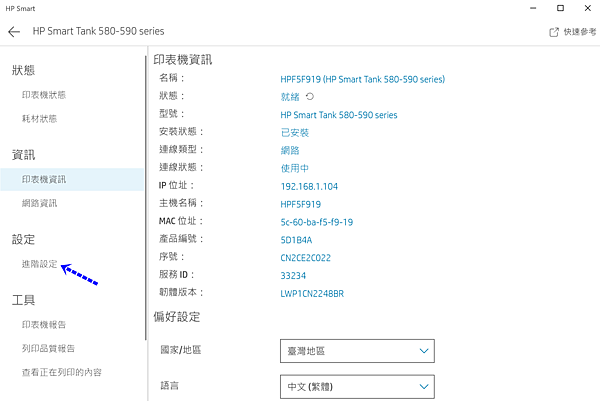This screenshot has width=600, height=401.
Task: Select 印表機資訊 in the sidebar
Action: 72,179
